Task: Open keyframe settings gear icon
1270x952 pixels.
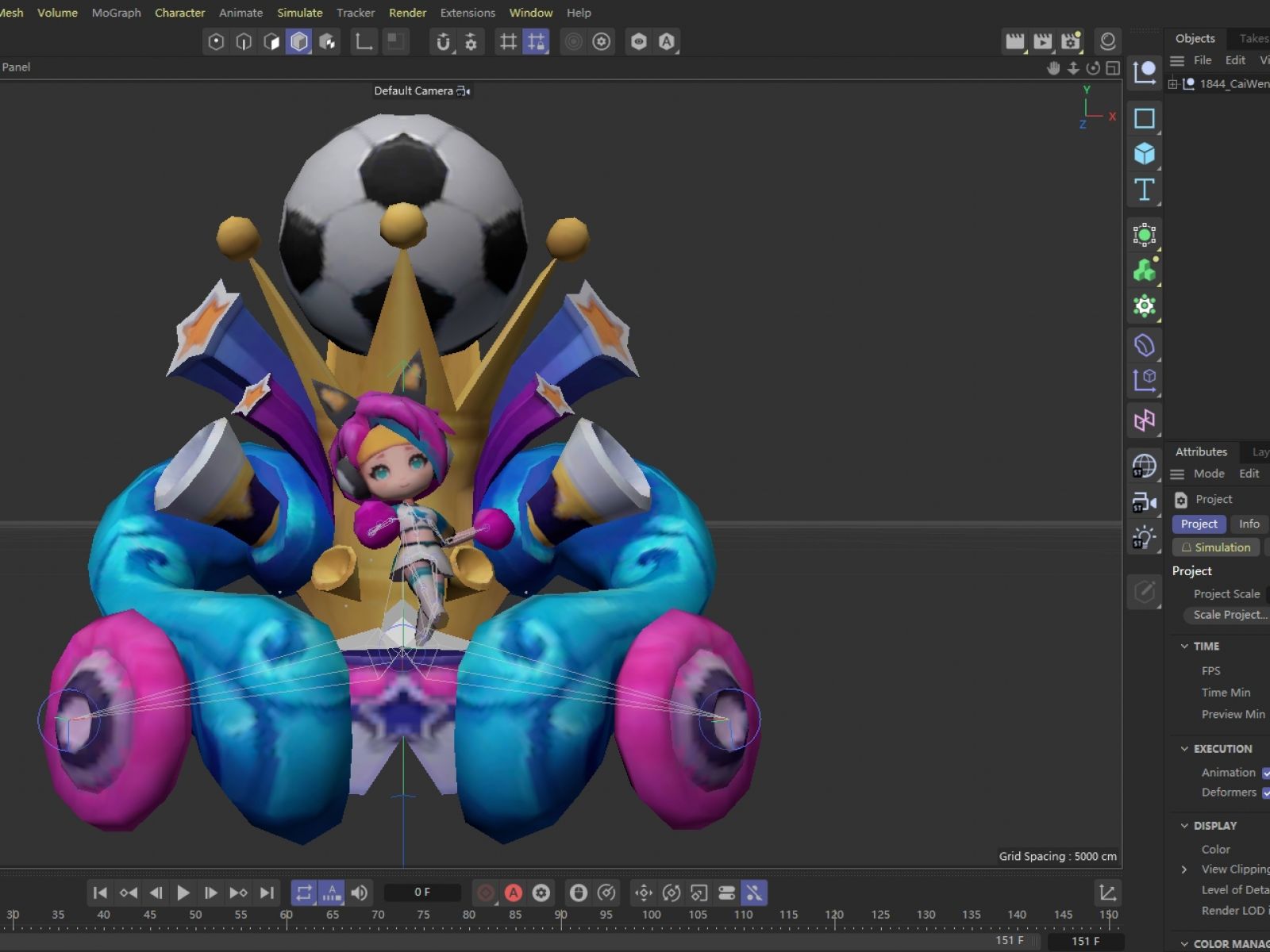Action: (541, 893)
